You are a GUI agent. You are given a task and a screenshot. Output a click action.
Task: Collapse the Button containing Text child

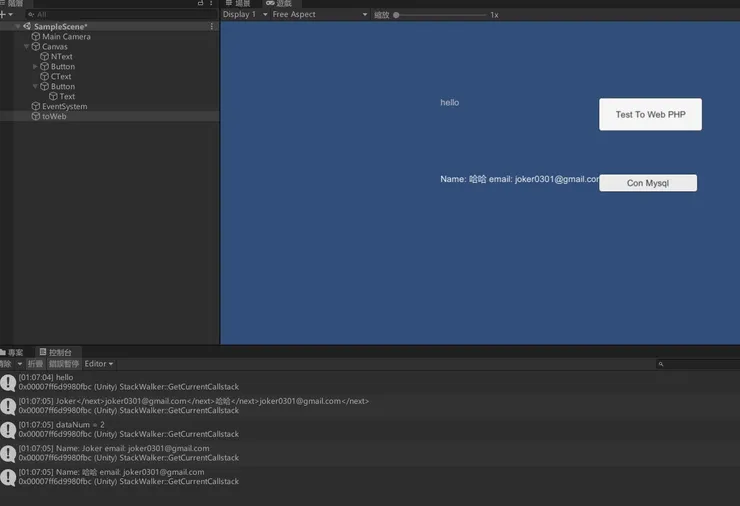click(35, 86)
